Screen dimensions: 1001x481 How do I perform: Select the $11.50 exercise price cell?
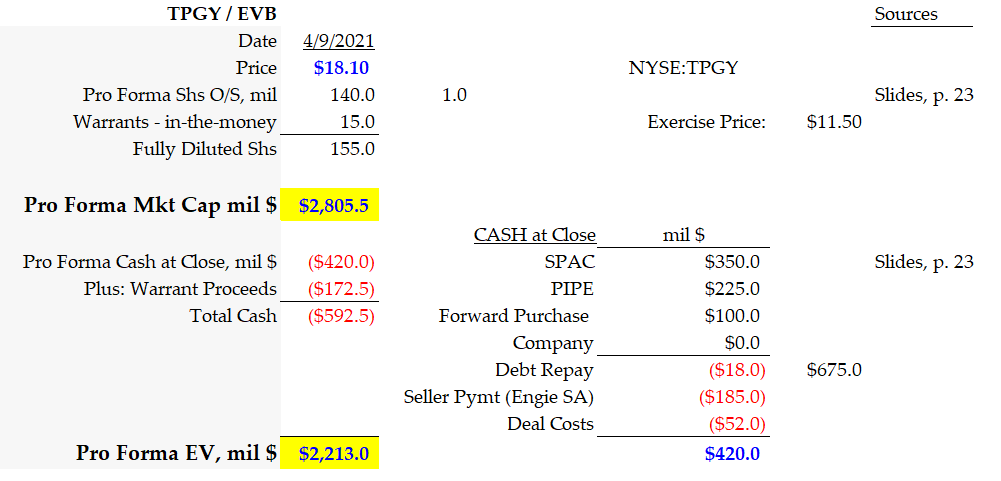click(833, 122)
